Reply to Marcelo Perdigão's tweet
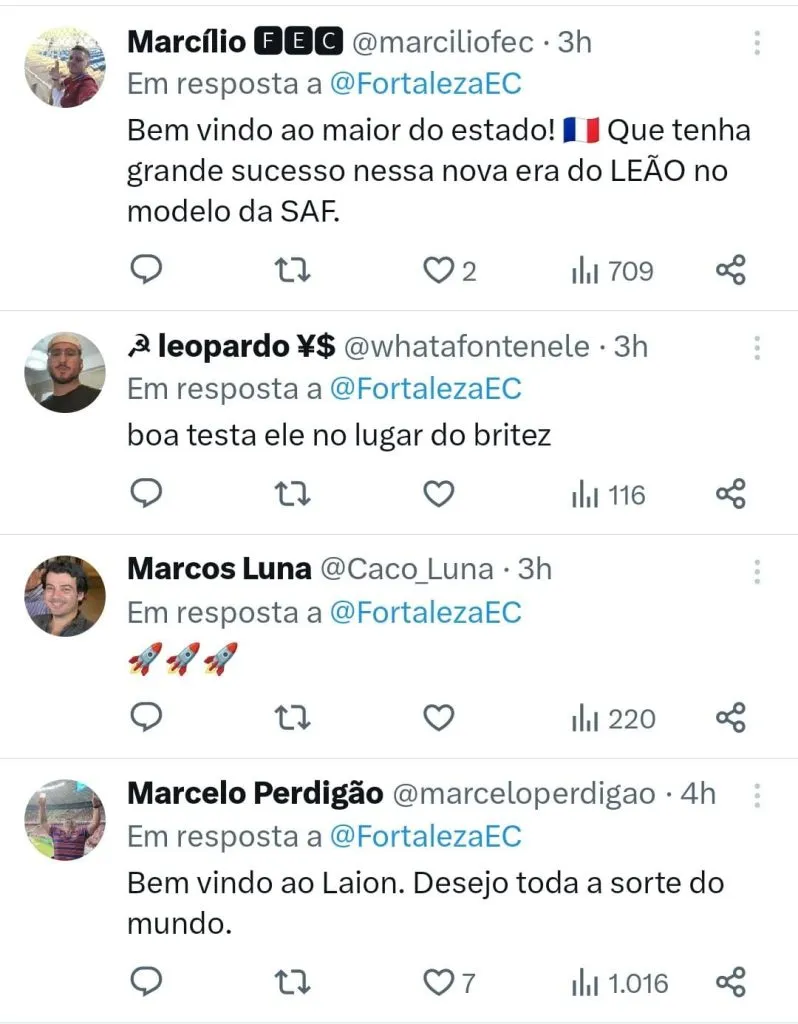Image resolution: width=798 pixels, height=1024 pixels. coord(147,983)
